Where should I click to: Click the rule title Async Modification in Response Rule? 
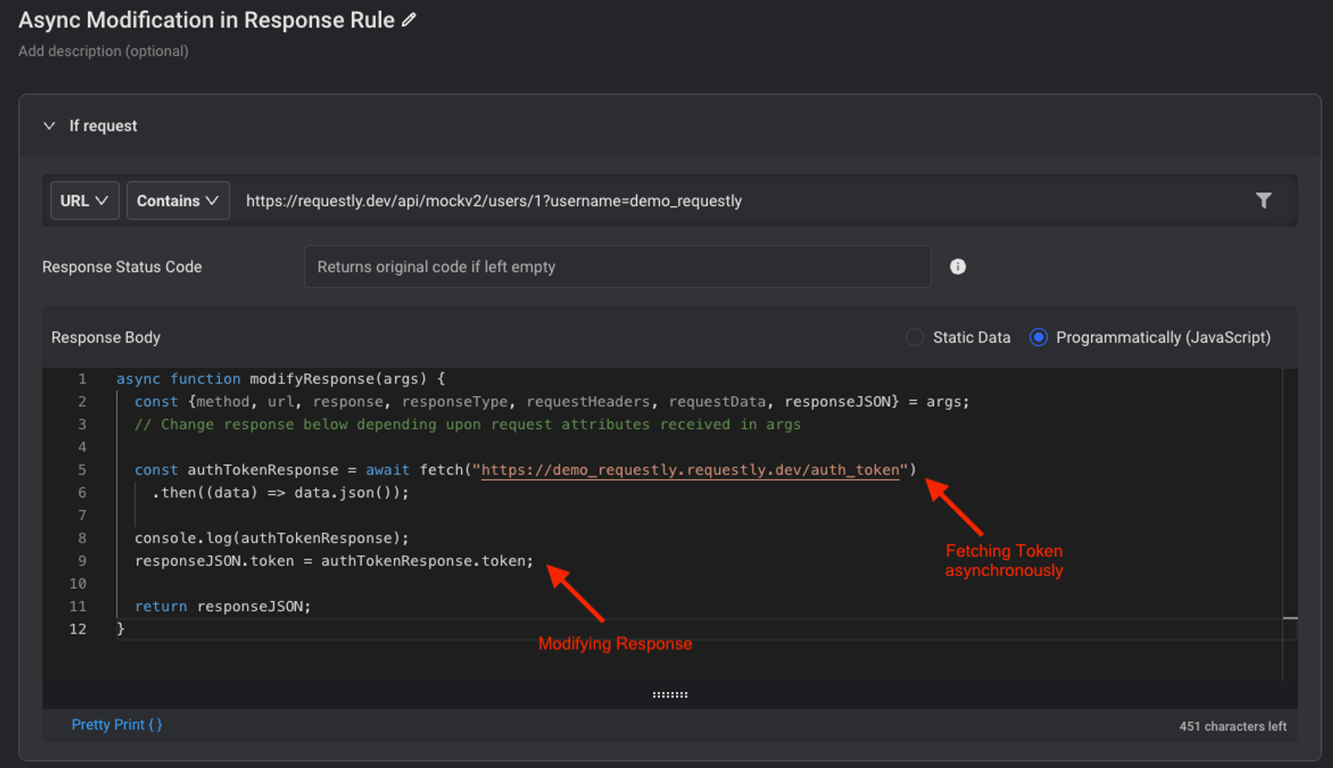pyautogui.click(x=205, y=19)
